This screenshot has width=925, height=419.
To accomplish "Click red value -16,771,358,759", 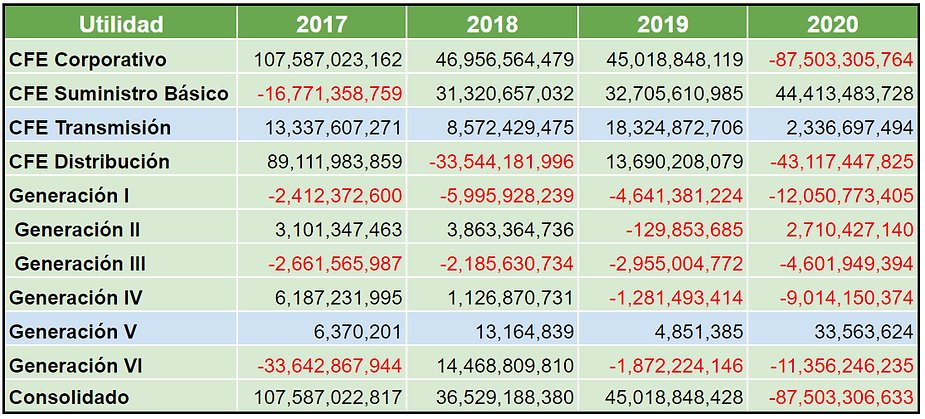I will tap(330, 94).
